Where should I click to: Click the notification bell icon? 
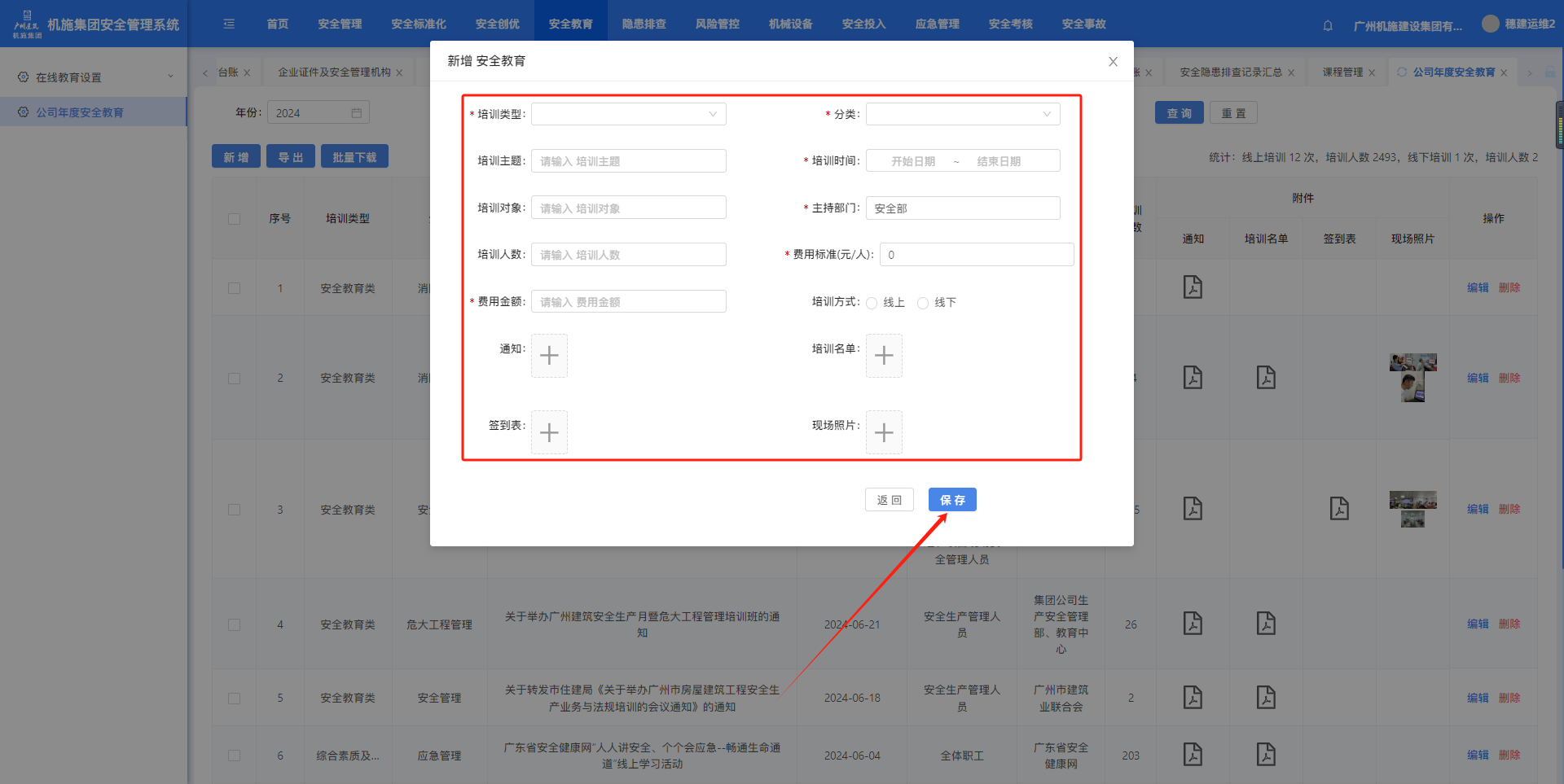tap(1328, 25)
